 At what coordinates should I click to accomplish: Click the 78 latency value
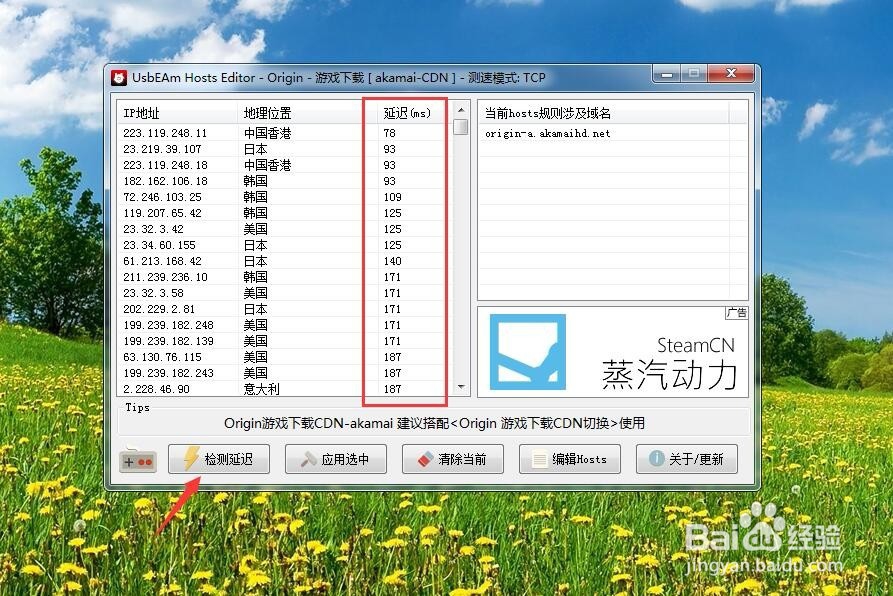(x=390, y=133)
